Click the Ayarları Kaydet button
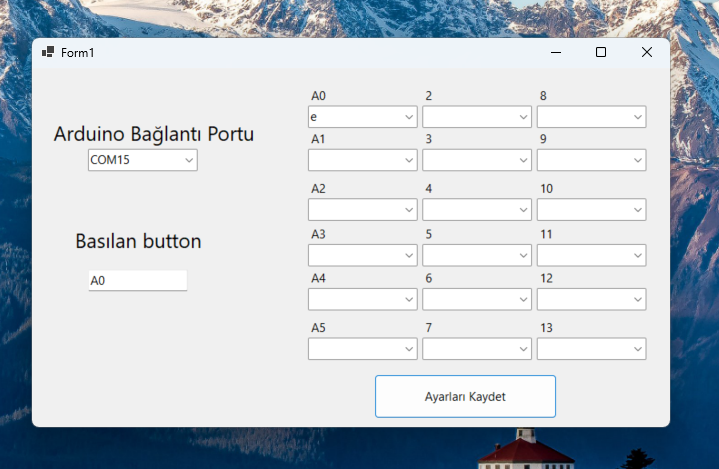This screenshot has width=719, height=469. (x=465, y=397)
